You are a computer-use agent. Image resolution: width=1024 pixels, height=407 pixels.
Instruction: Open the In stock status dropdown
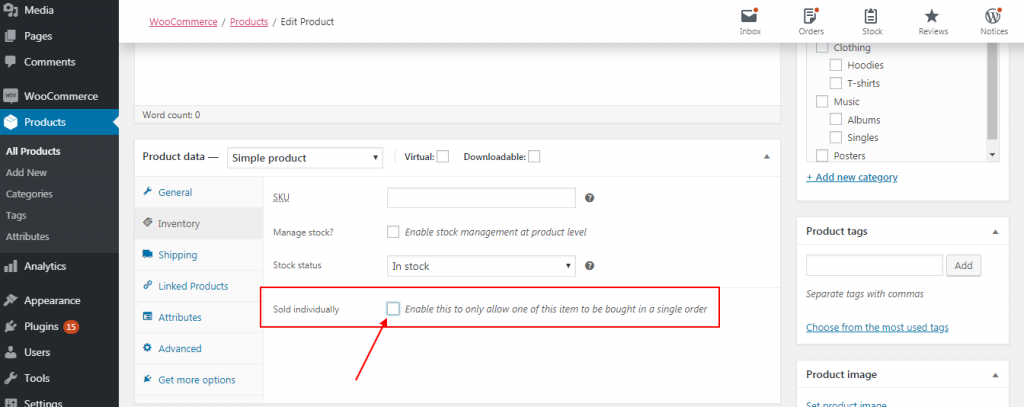point(481,266)
